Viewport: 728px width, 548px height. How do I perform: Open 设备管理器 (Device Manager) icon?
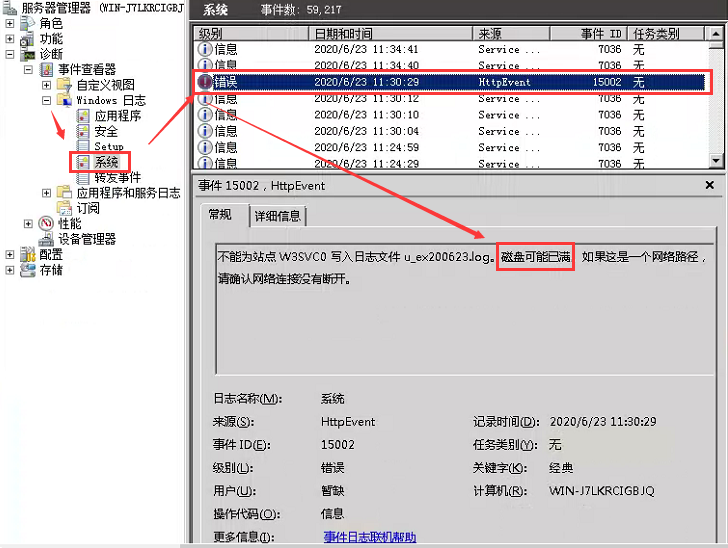(x=46, y=239)
